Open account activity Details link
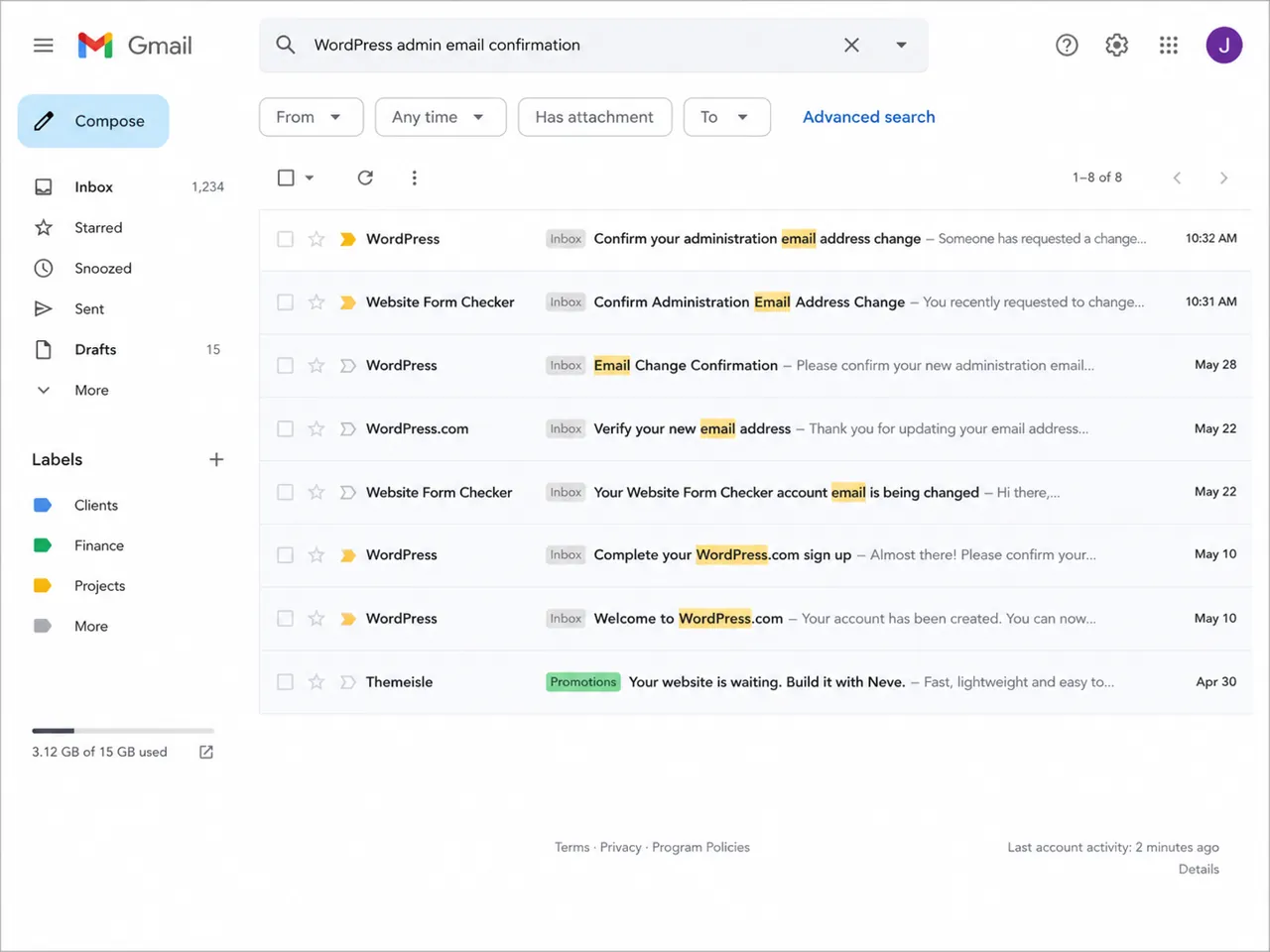Screen dimensions: 1270x952 (1199, 869)
